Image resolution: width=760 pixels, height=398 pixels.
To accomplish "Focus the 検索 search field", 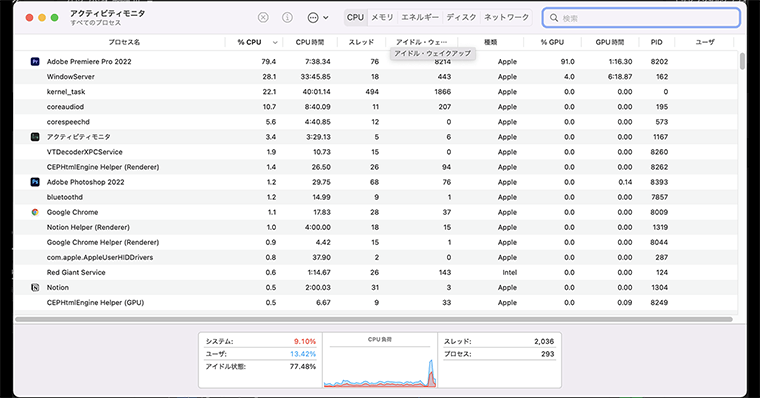I will click(641, 18).
